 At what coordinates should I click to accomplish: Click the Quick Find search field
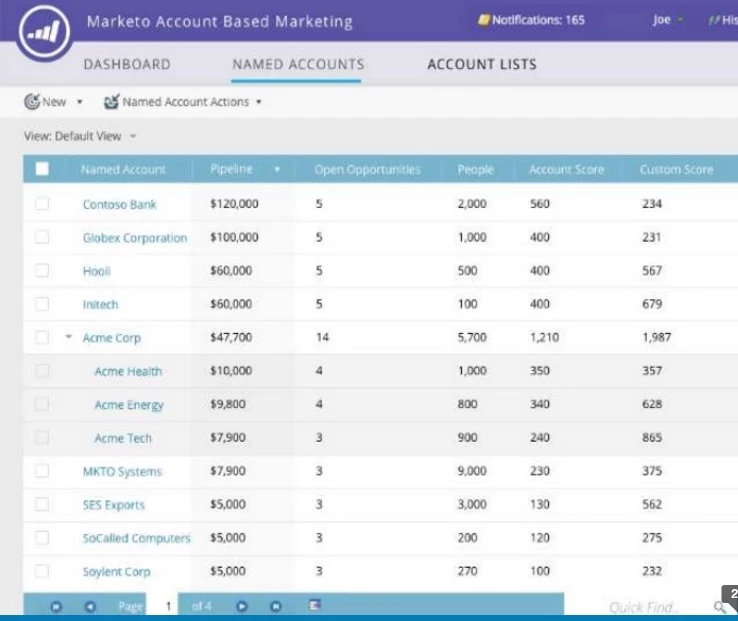[x=642, y=607]
